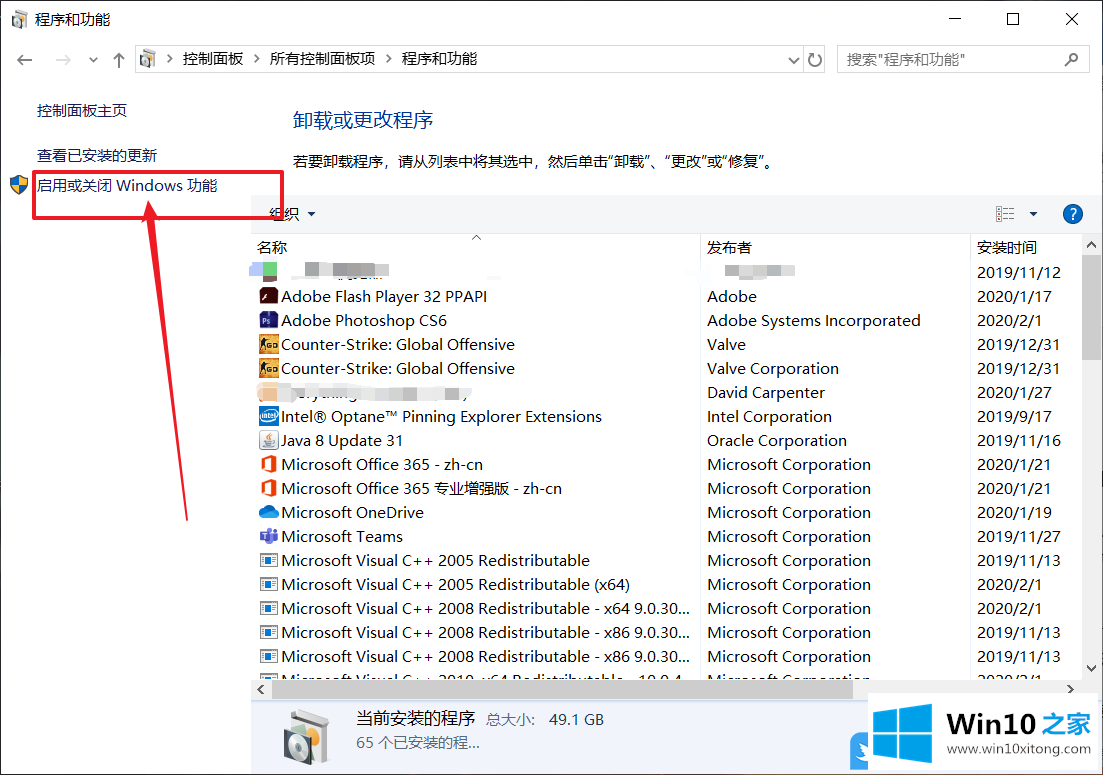The height and width of the screenshot is (775, 1103).
Task: Open more view options dropdown arrow
Action: click(x=1033, y=214)
